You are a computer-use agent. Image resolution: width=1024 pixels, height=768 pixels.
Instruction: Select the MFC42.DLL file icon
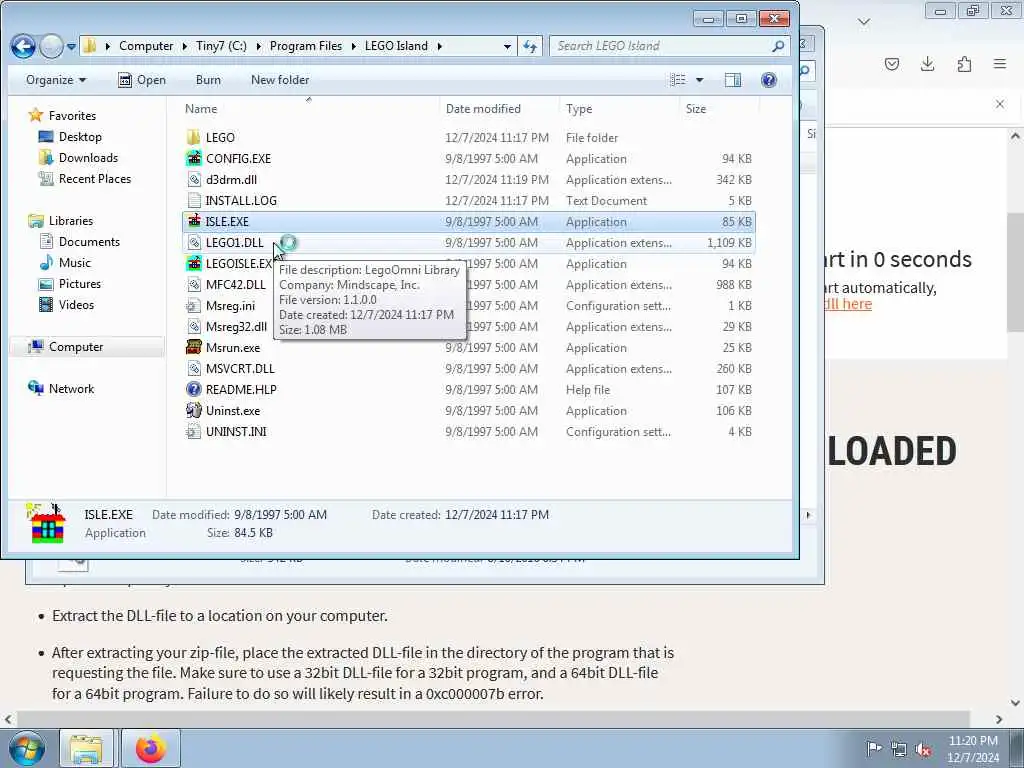pos(193,284)
